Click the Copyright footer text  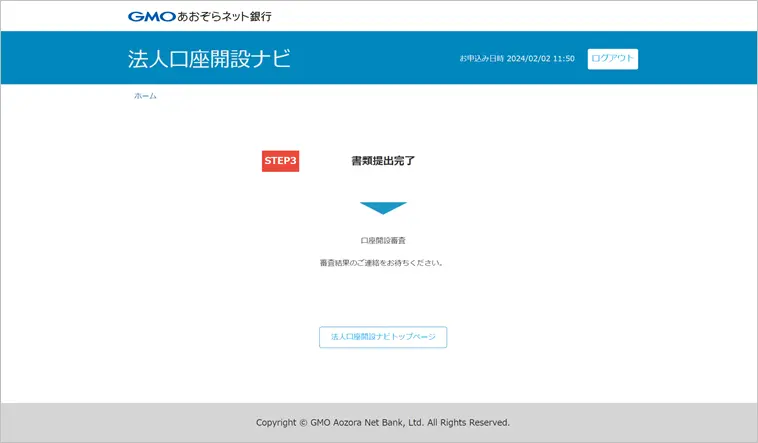tap(276, 423)
